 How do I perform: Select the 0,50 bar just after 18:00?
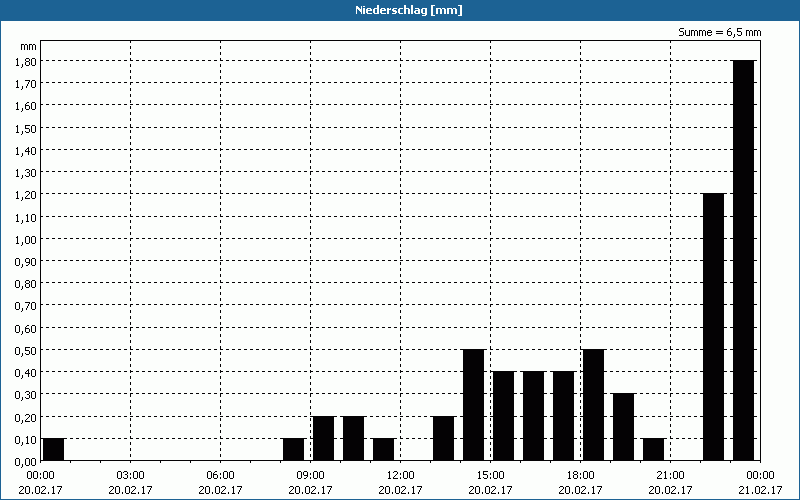[593, 405]
